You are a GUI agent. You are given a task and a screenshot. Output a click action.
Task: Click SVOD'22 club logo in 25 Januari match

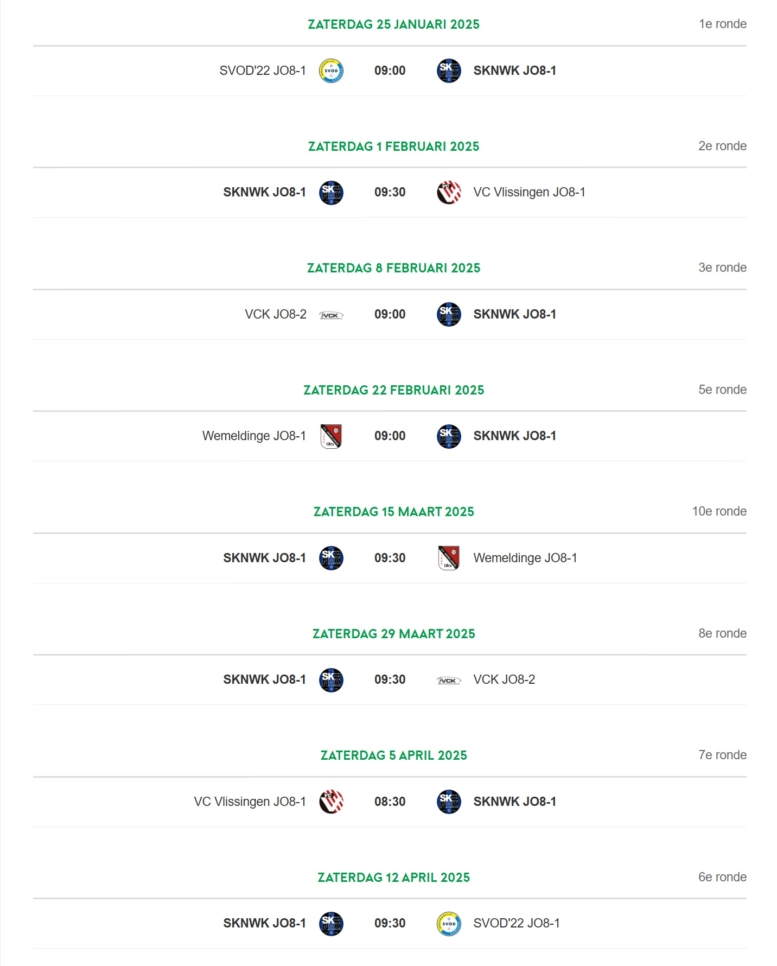coord(331,71)
